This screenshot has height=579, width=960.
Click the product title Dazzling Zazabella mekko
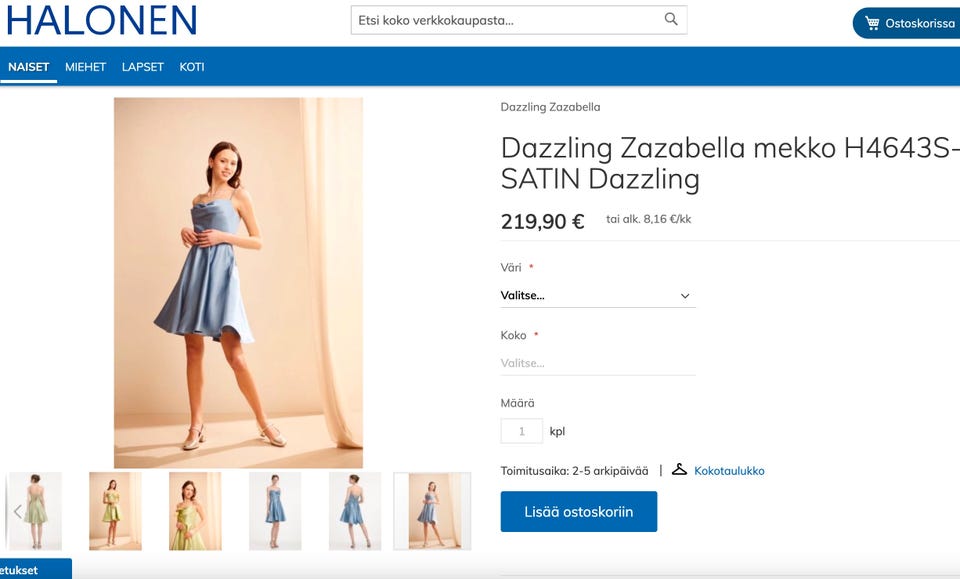[x=730, y=163]
